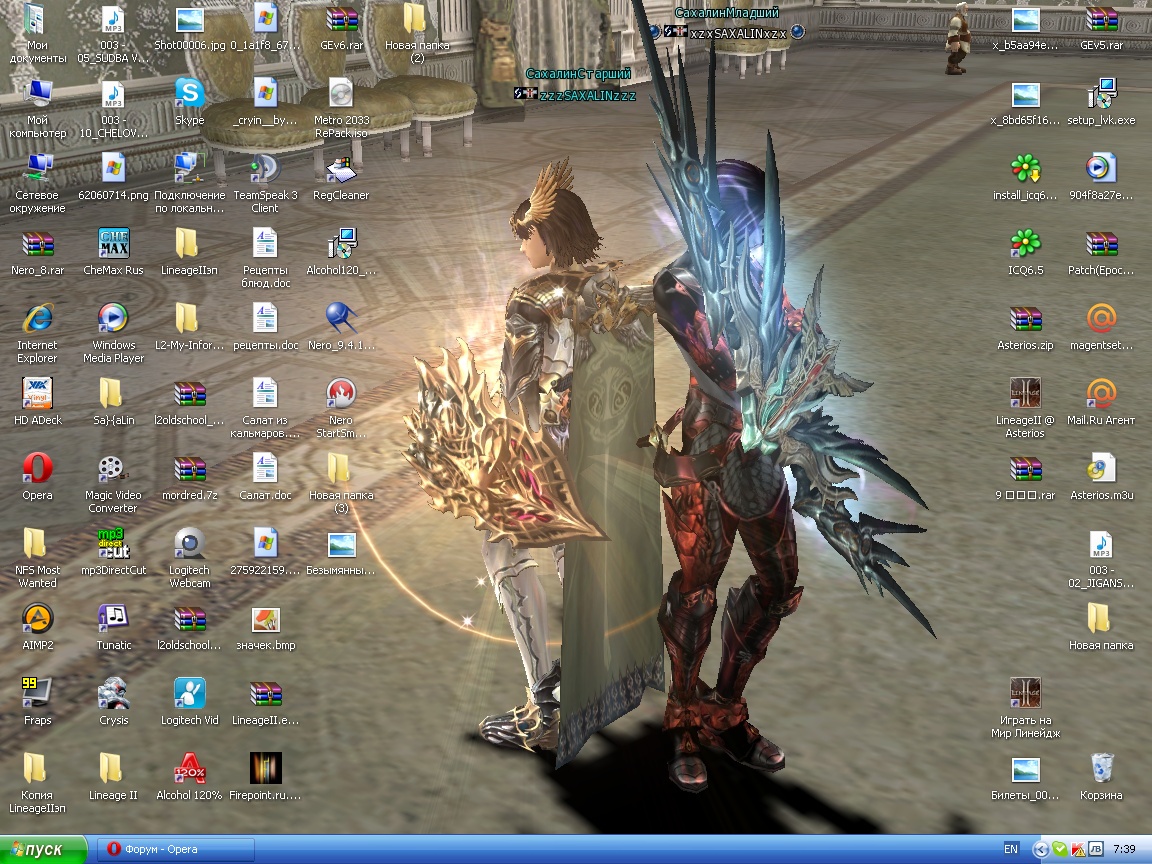
Task: Open TeamSpeak 3 Client shortcut
Action: point(265,168)
